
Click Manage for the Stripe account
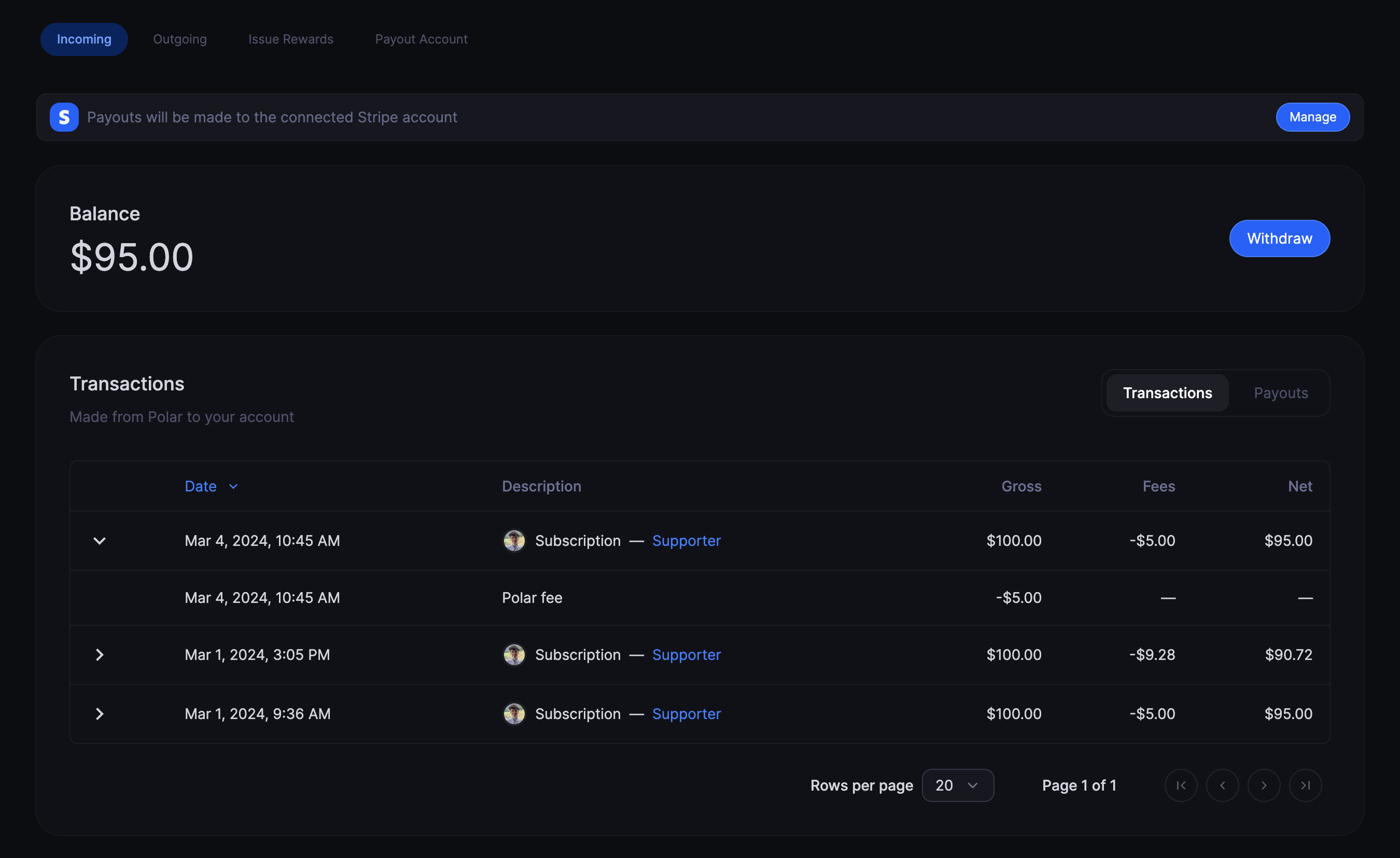pyautogui.click(x=1312, y=117)
